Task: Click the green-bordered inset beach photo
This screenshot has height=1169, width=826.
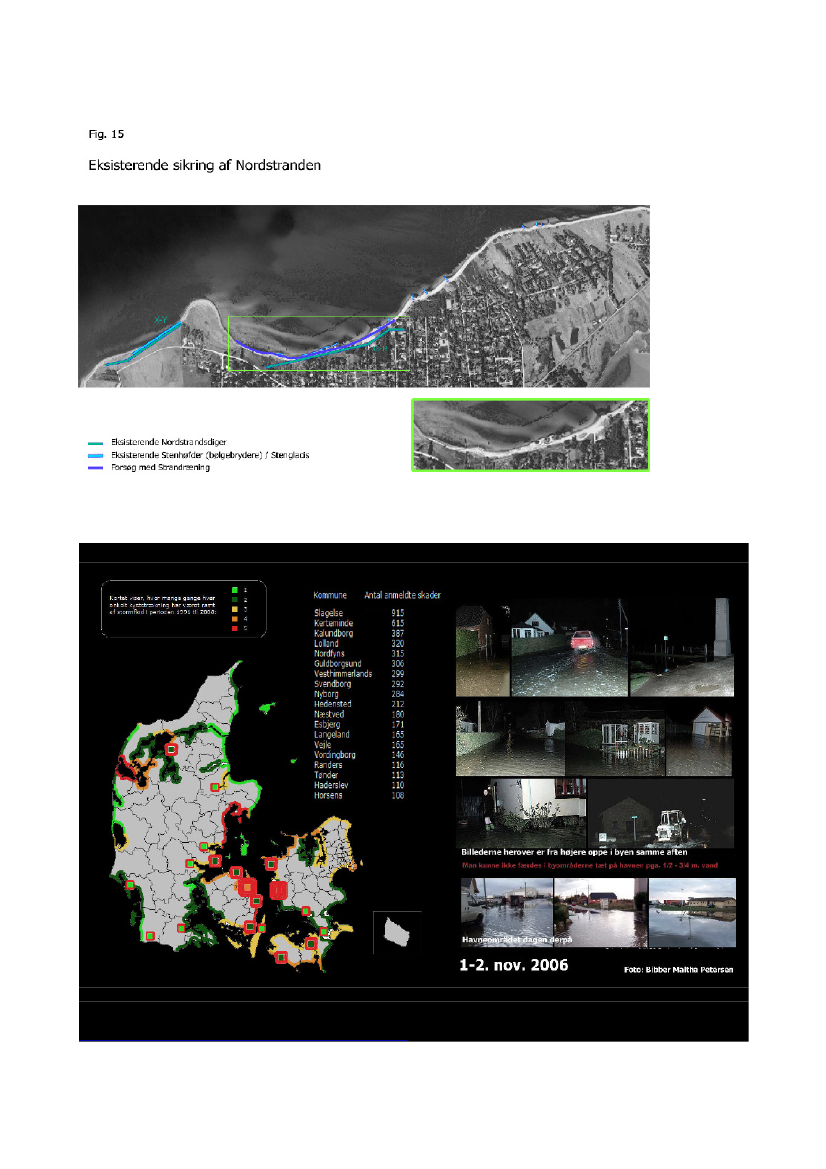Action: [x=530, y=435]
